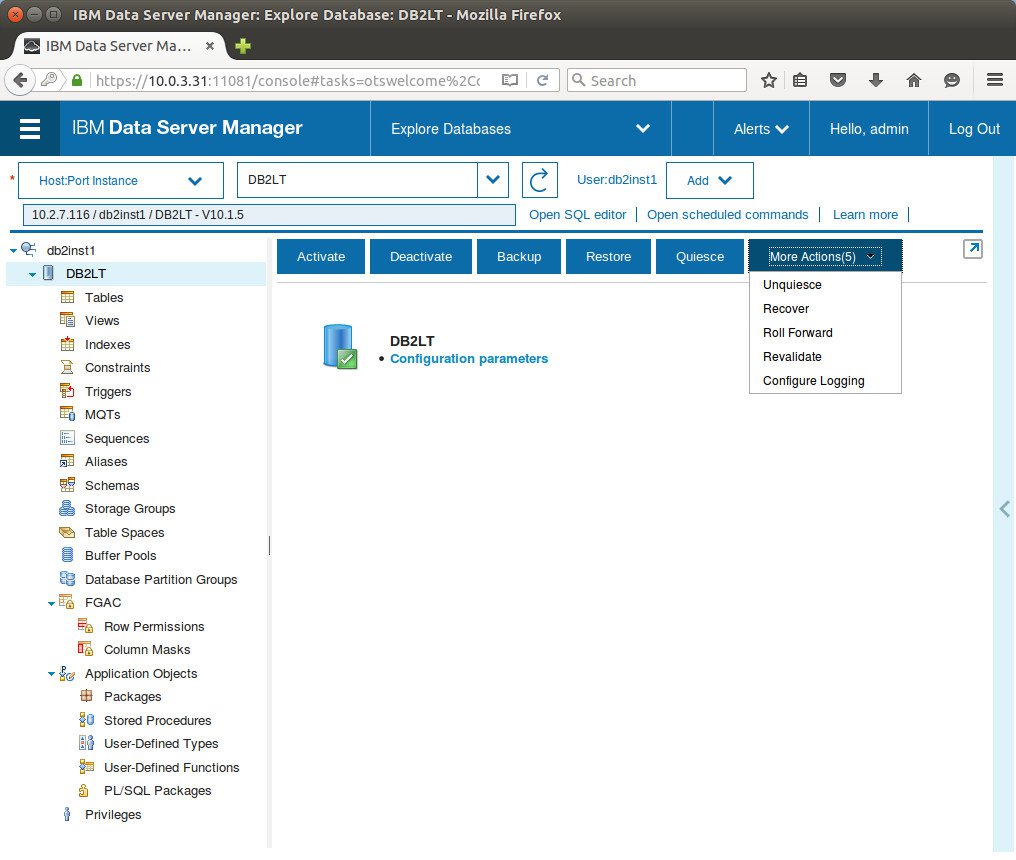Click the Privileges icon
This screenshot has height=860, width=1016.
[67, 815]
